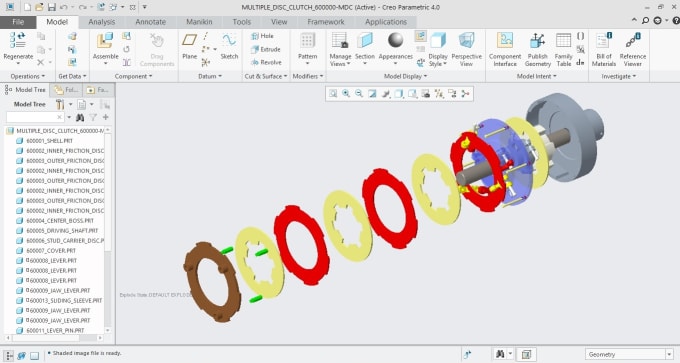Click the Refit icon in graphics toolbar
680x363 pixels.
click(x=333, y=94)
